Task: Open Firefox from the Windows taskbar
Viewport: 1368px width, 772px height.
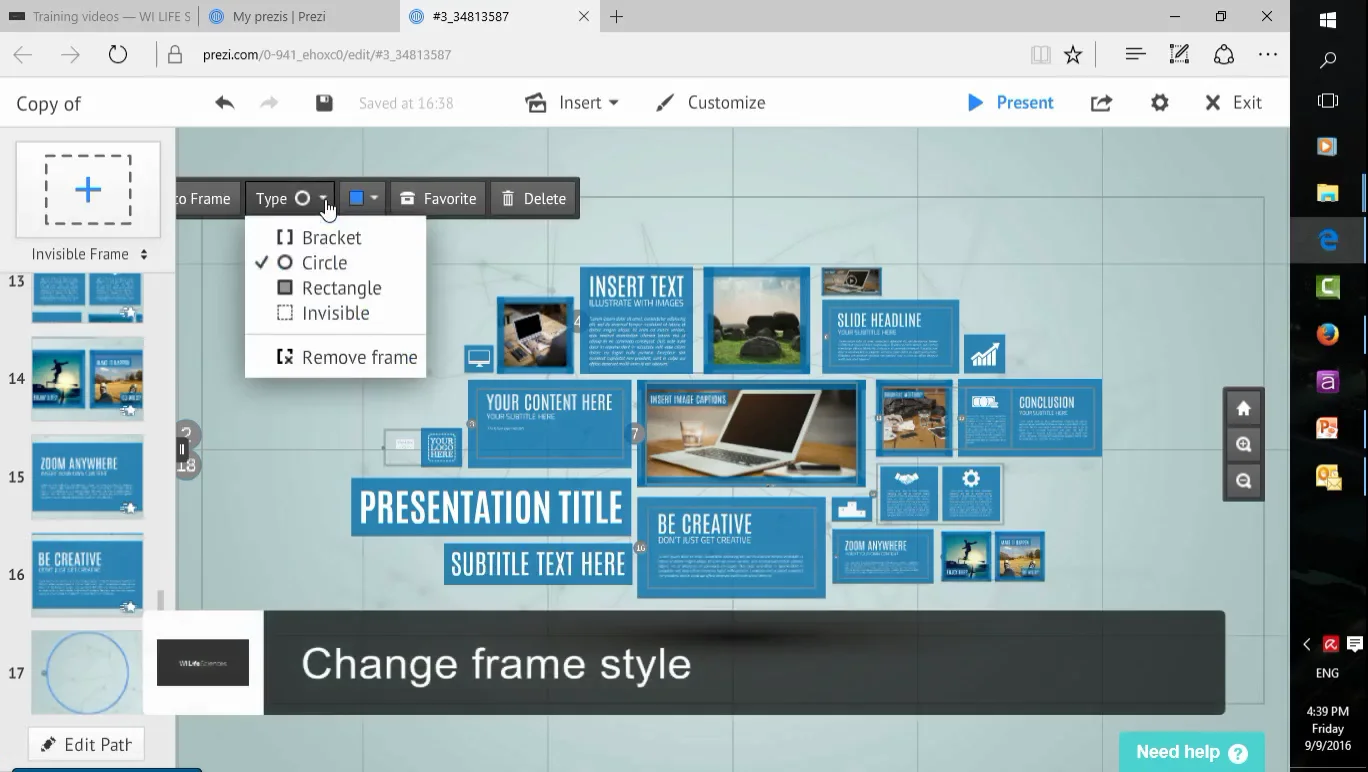Action: tap(1328, 334)
